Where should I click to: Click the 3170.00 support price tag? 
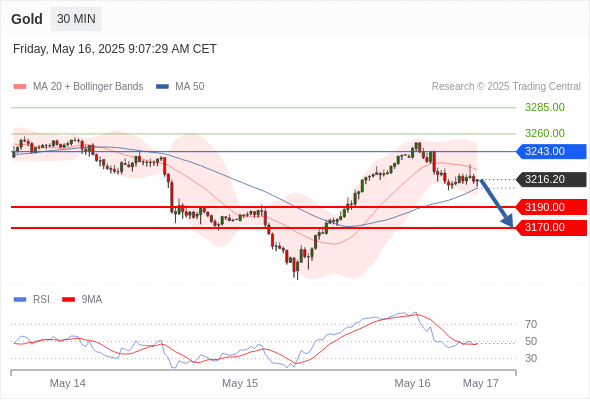(551, 227)
